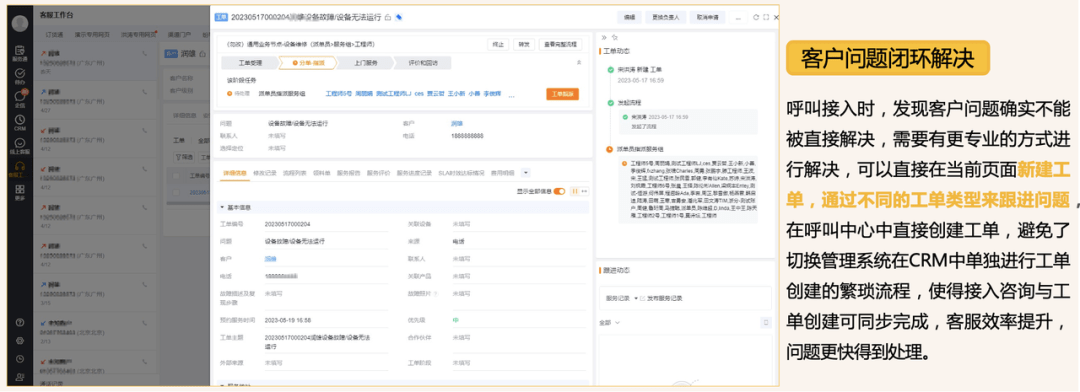Click the help icon next to 故障照片
This screenshot has height=392, width=1080.
tap(436, 293)
